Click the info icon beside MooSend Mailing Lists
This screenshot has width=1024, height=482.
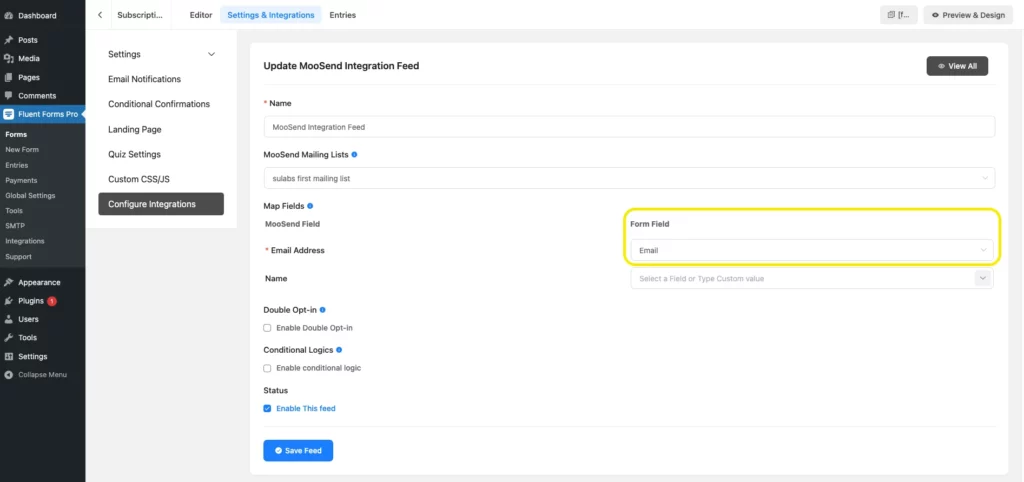355,155
